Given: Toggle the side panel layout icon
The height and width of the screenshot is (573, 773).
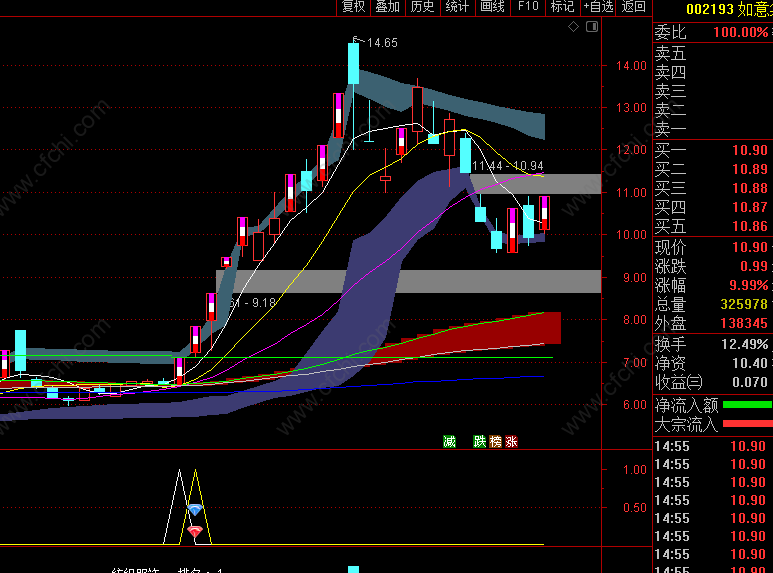Looking at the screenshot, I should (x=592, y=27).
